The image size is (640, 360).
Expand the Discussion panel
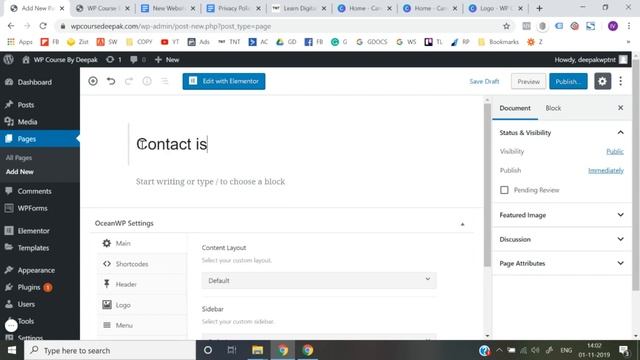pos(562,239)
